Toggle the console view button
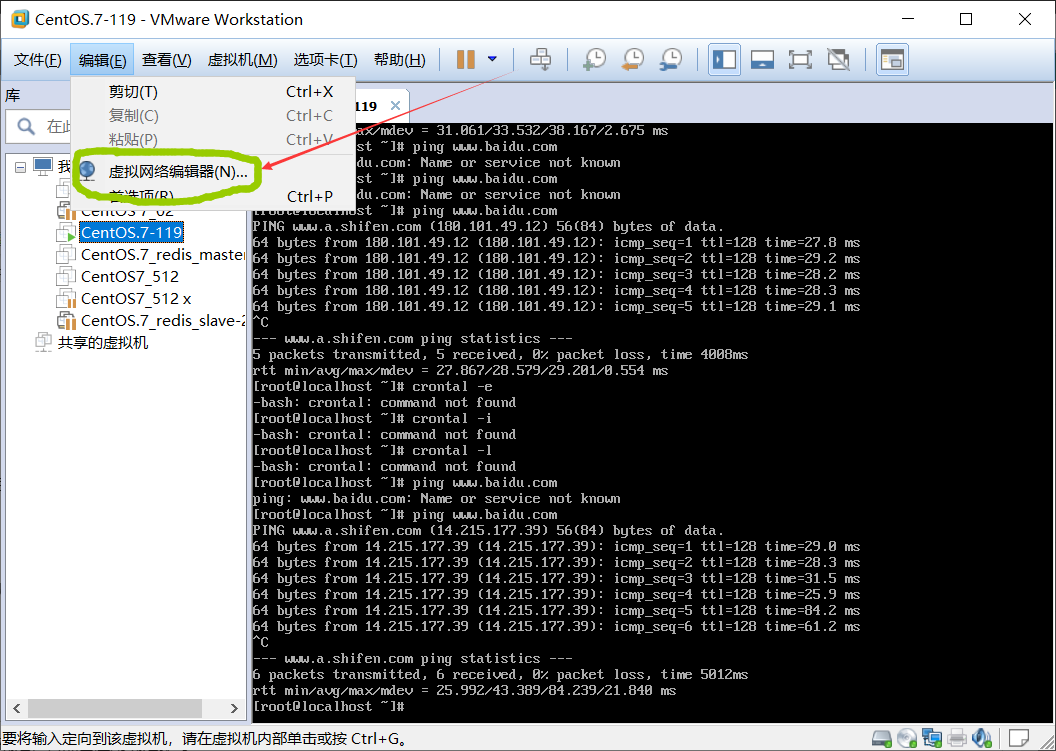This screenshot has height=751, width=1056. click(x=891, y=60)
